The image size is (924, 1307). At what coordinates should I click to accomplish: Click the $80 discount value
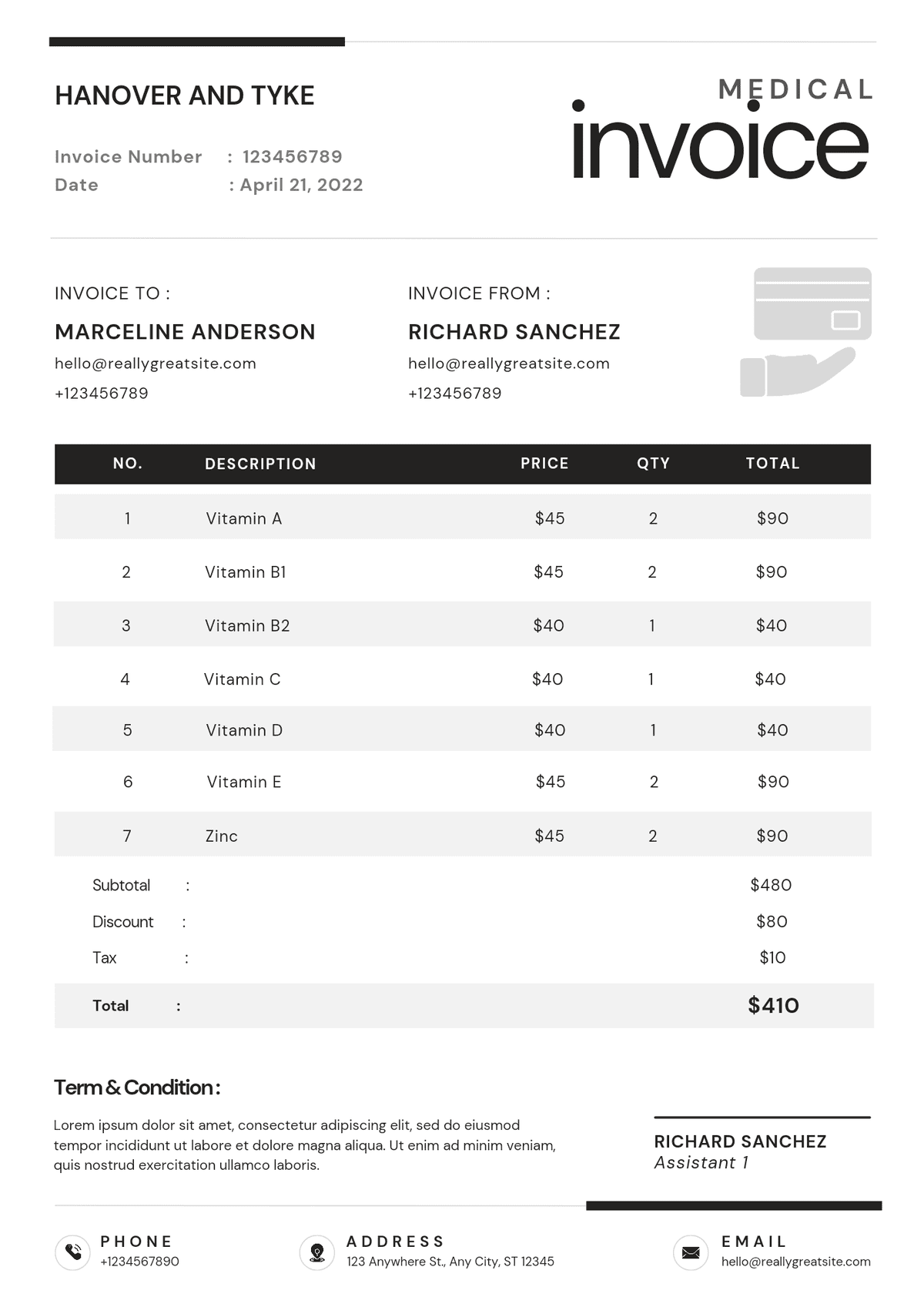point(772,921)
